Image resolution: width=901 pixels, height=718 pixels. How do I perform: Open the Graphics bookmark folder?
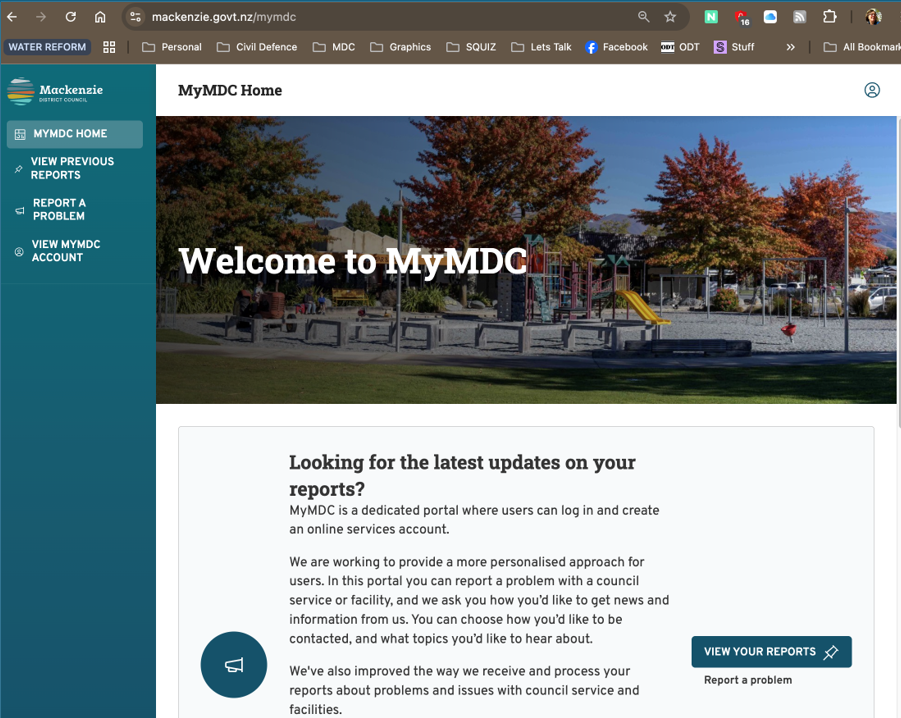(400, 47)
